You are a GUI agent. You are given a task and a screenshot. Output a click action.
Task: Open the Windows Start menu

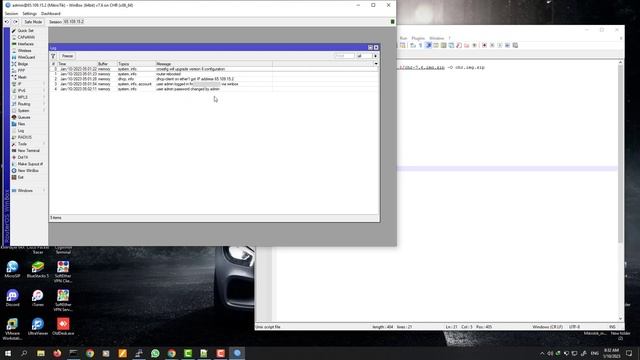[x=8, y=353]
